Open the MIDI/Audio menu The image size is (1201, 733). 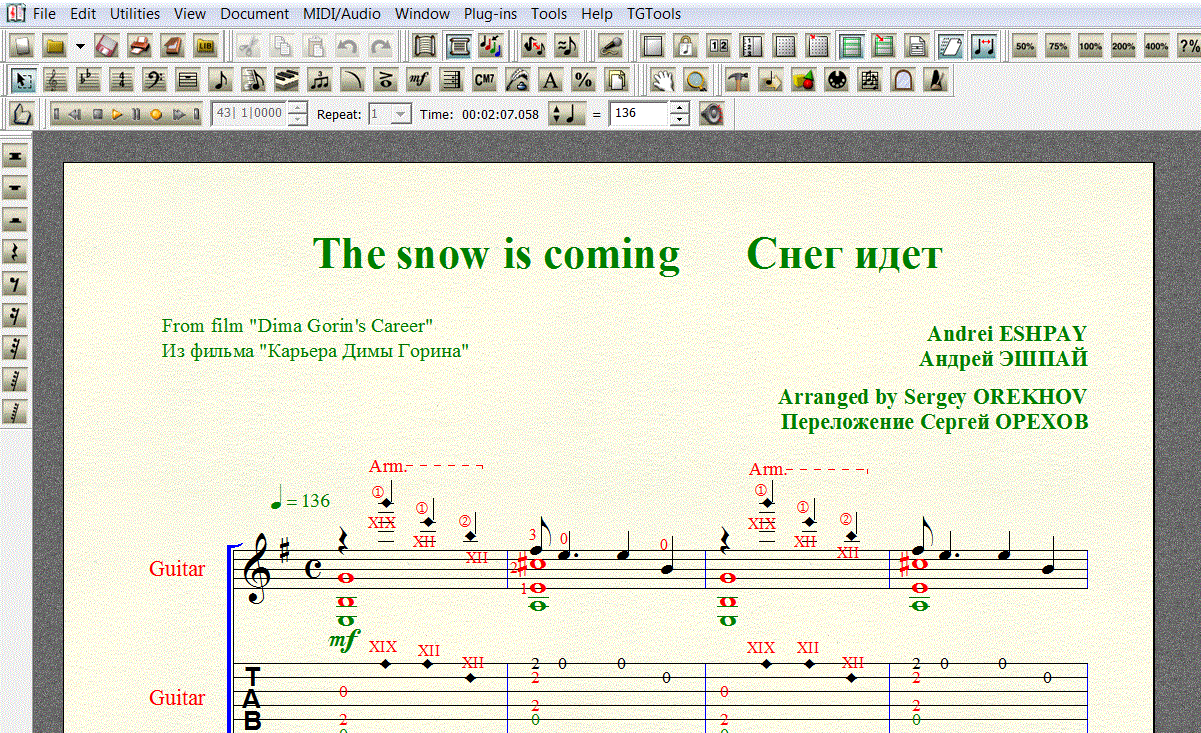[342, 14]
